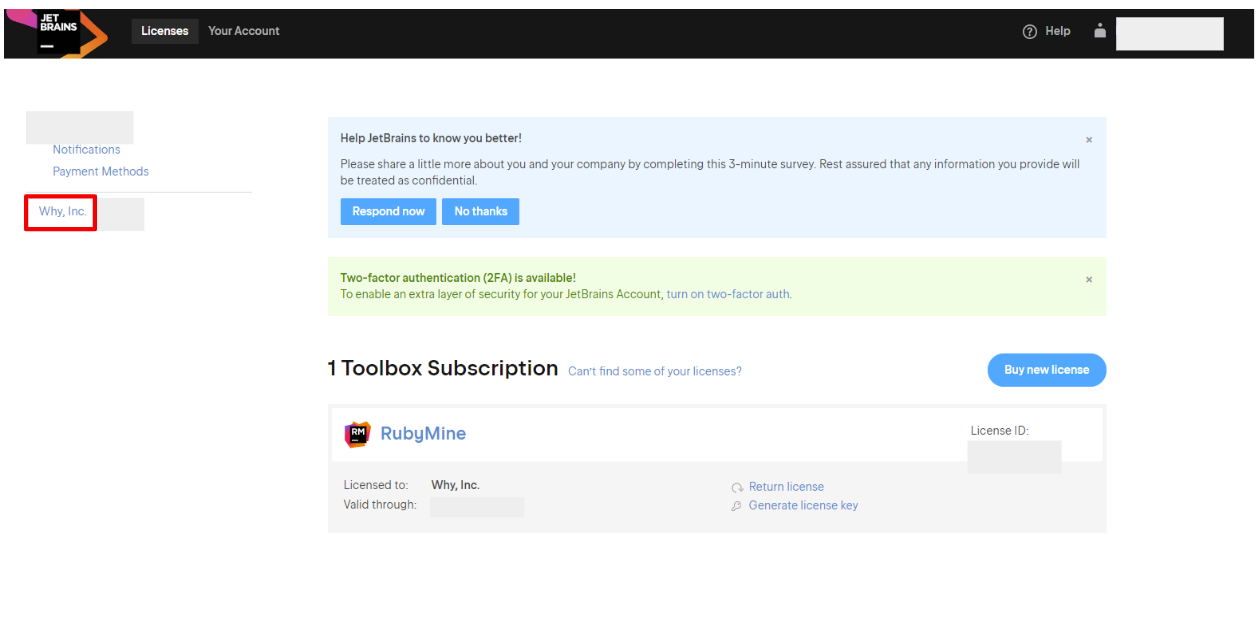Viewport: 1259px width, 644px height.
Task: Select the Why, Inc. organization link
Action: (62, 211)
